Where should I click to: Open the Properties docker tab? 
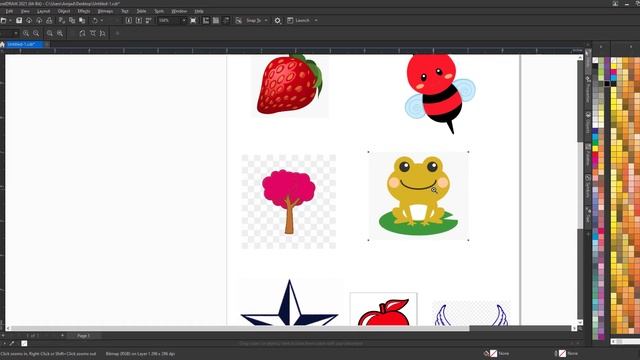coord(588,91)
